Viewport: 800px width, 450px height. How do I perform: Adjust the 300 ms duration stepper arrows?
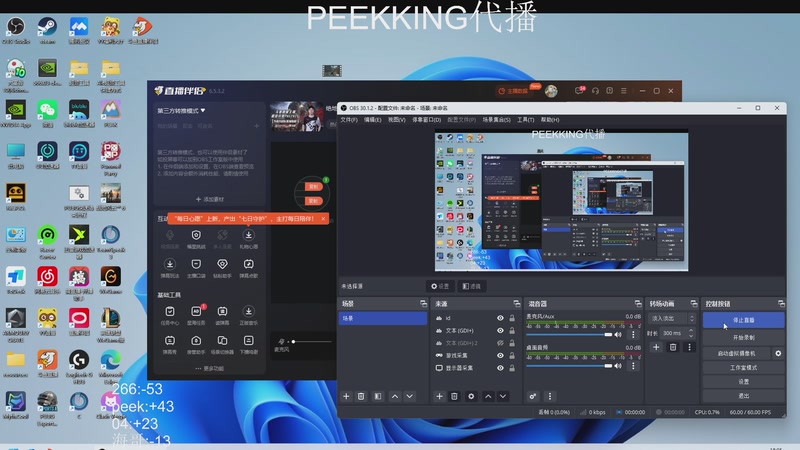click(691, 333)
